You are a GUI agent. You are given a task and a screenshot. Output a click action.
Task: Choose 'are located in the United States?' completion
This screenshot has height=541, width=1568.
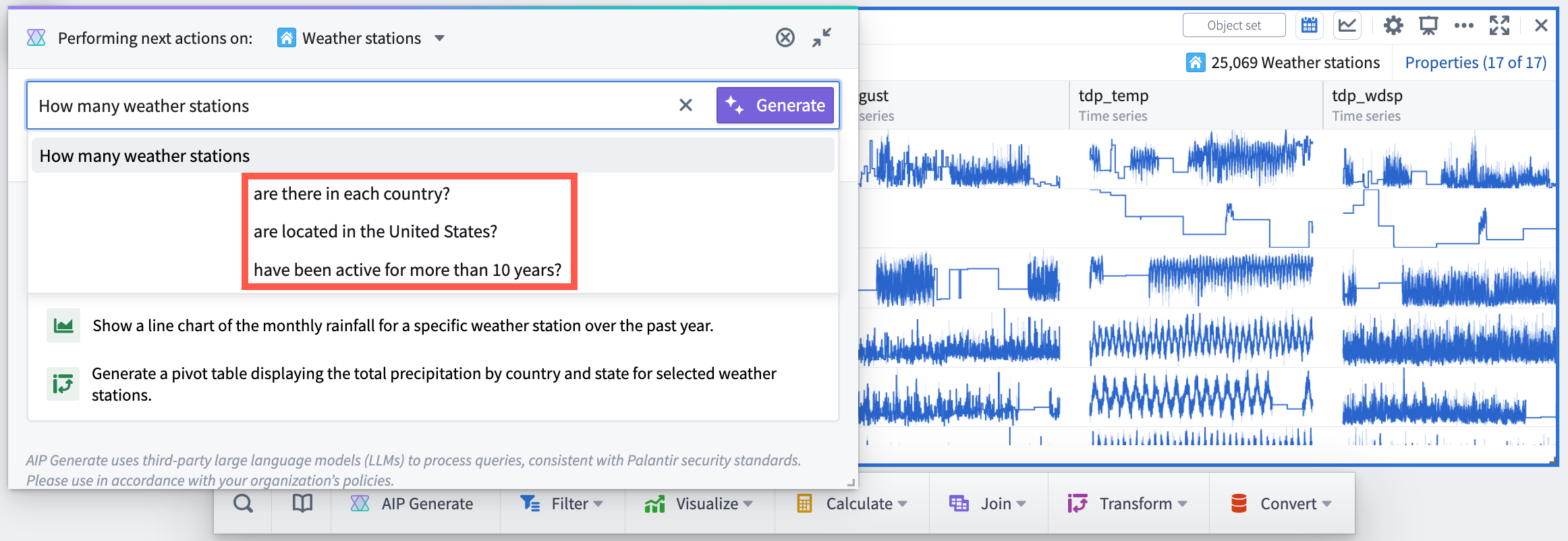pos(375,231)
